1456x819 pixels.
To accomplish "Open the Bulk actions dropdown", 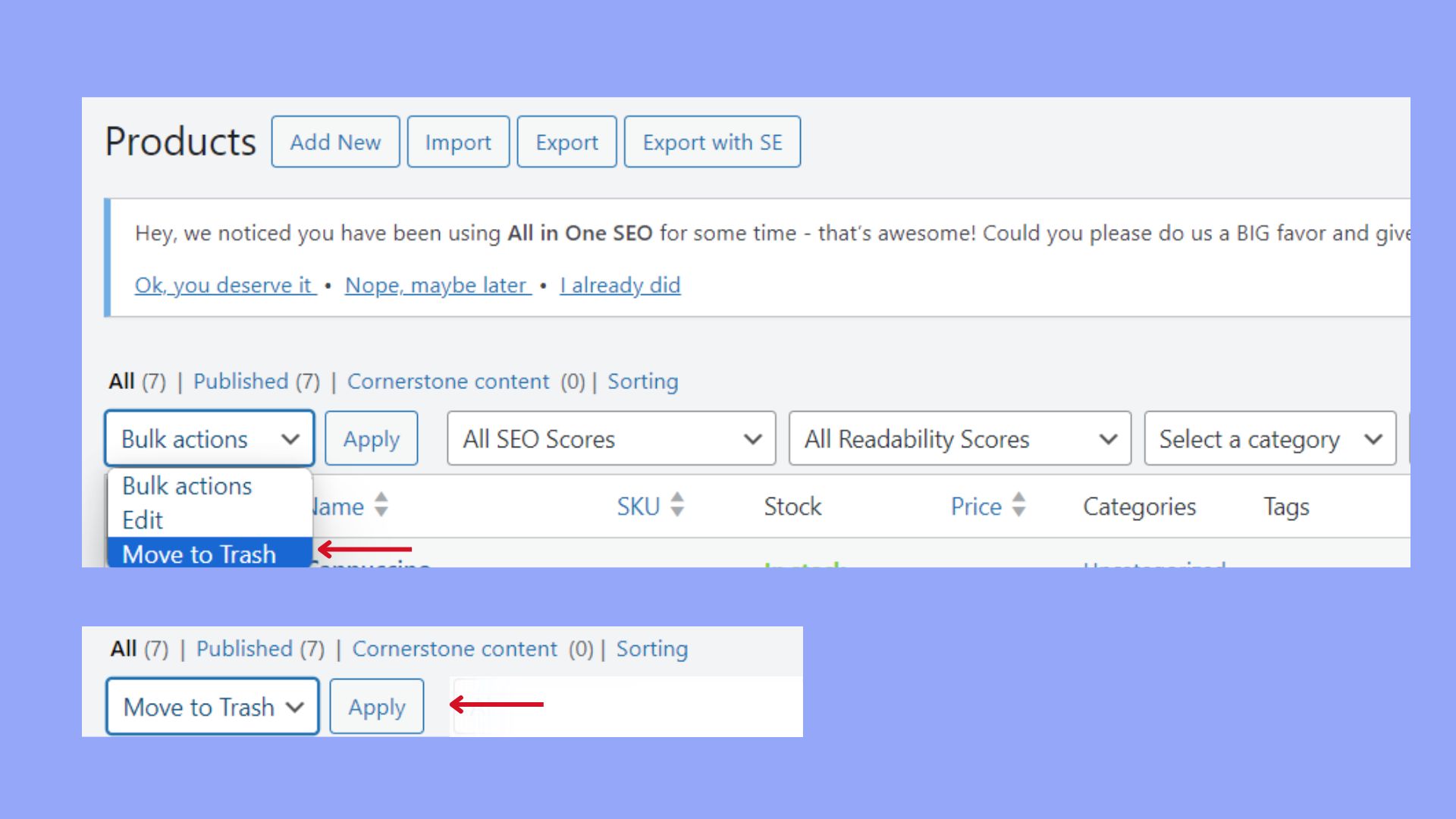I will pyautogui.click(x=209, y=438).
